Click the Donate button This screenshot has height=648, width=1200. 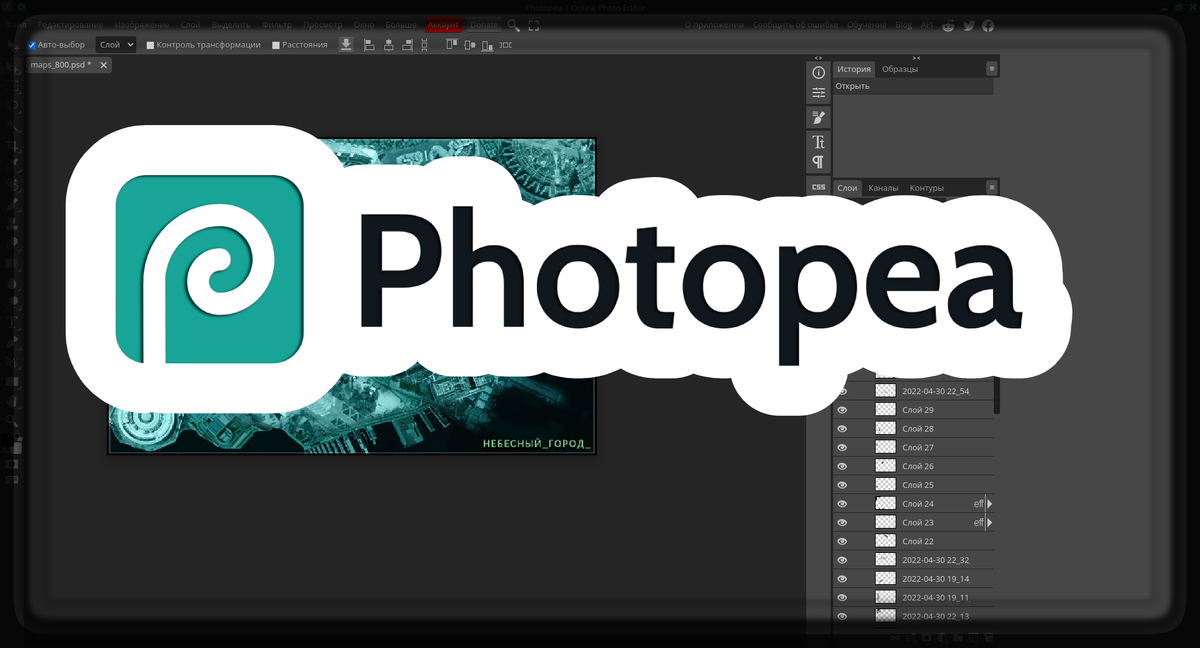484,24
